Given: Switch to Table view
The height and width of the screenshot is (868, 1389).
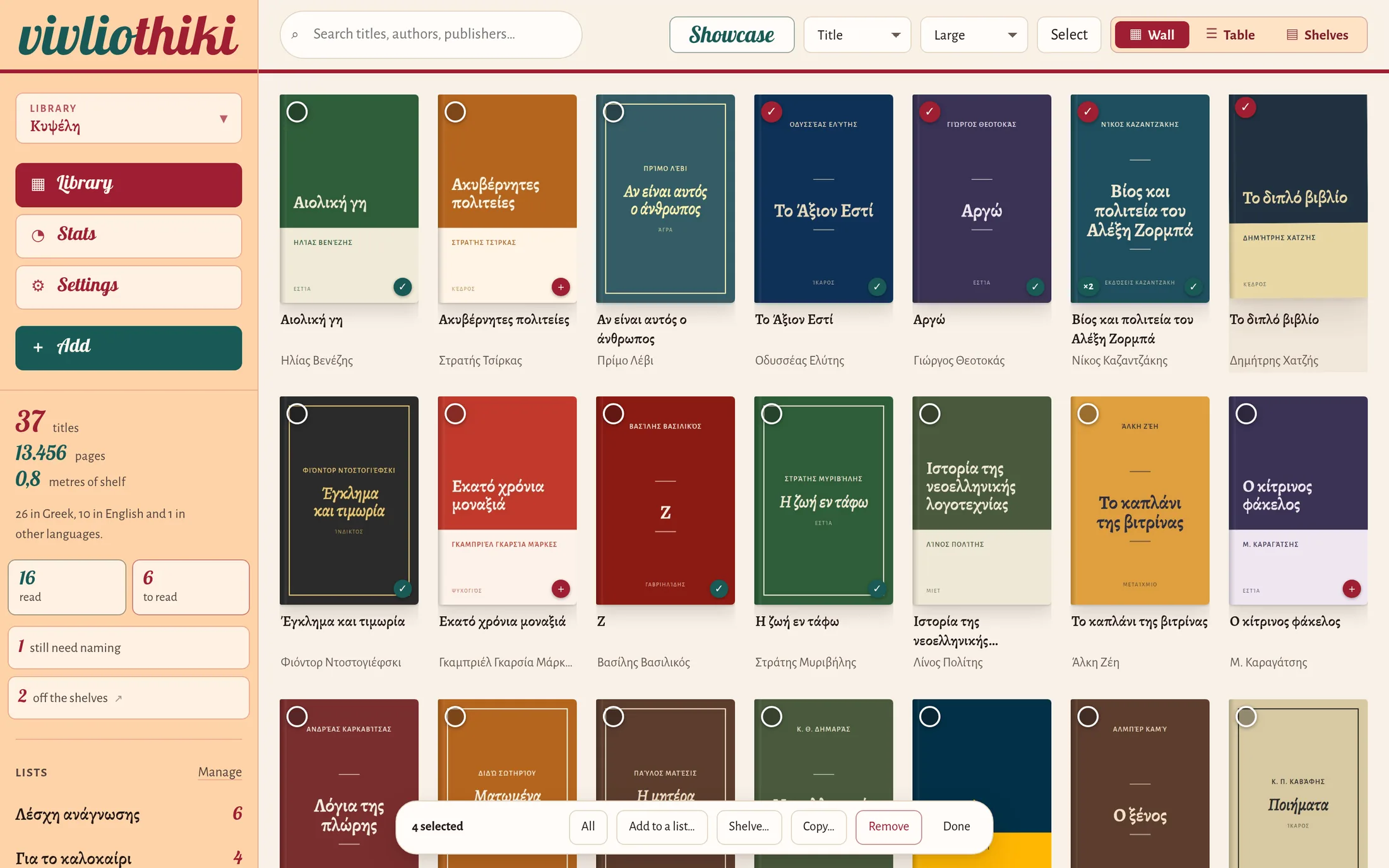Looking at the screenshot, I should [x=1230, y=35].
